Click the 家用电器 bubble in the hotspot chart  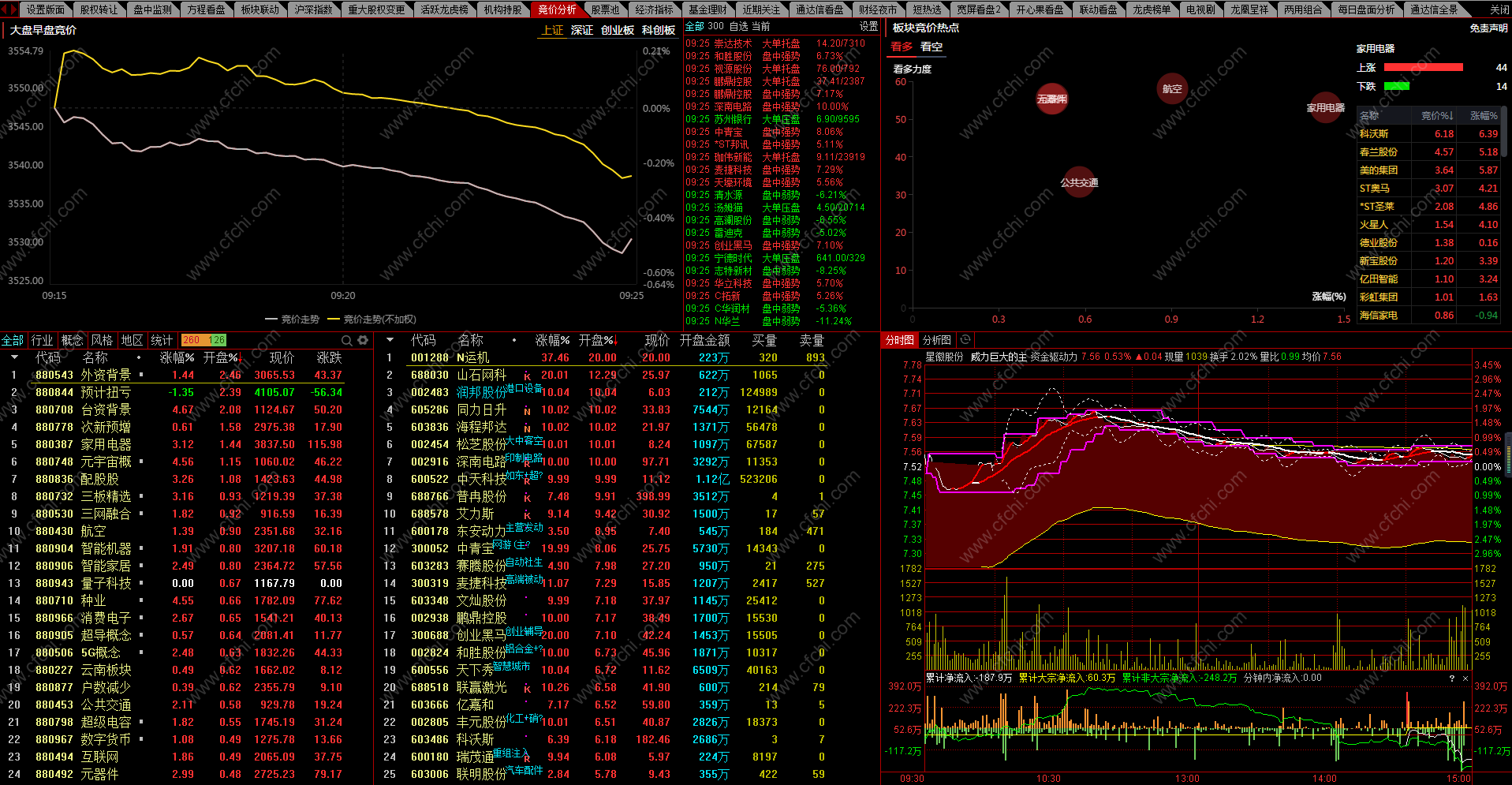tap(1326, 108)
